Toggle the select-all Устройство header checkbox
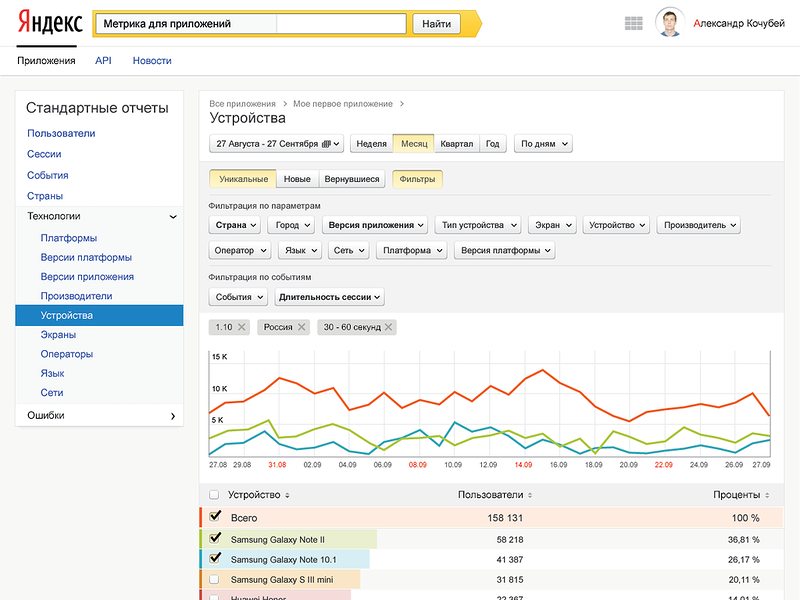 tap(214, 495)
